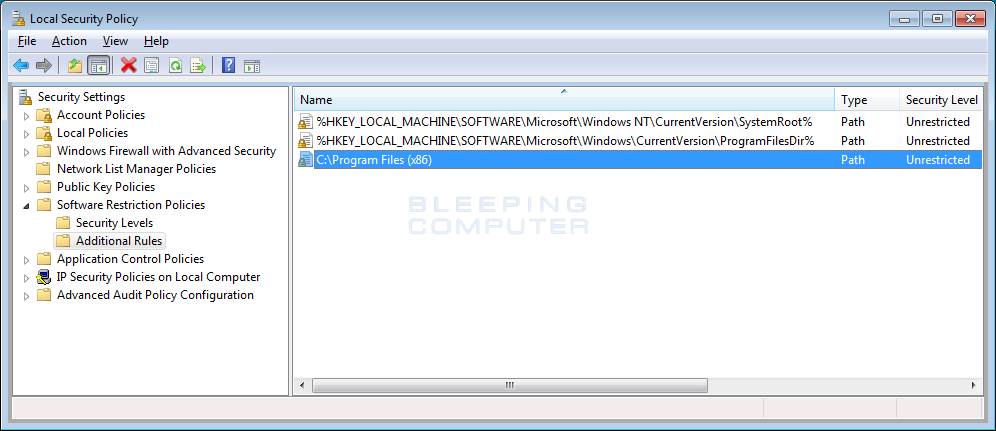The height and width of the screenshot is (431, 996).
Task: Open the Action menu
Action: tap(69, 41)
